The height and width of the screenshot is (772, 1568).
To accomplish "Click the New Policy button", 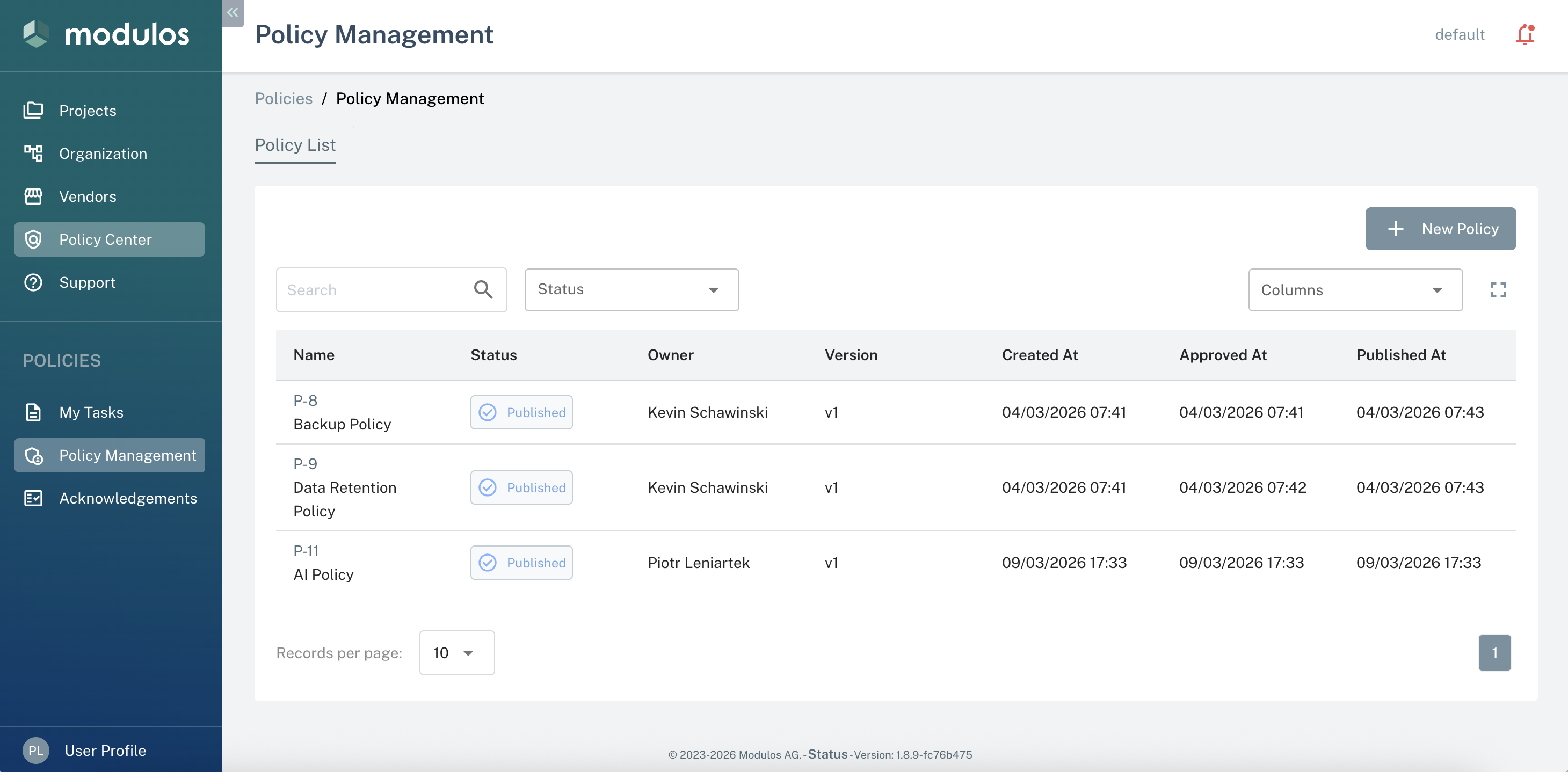I will (1440, 228).
